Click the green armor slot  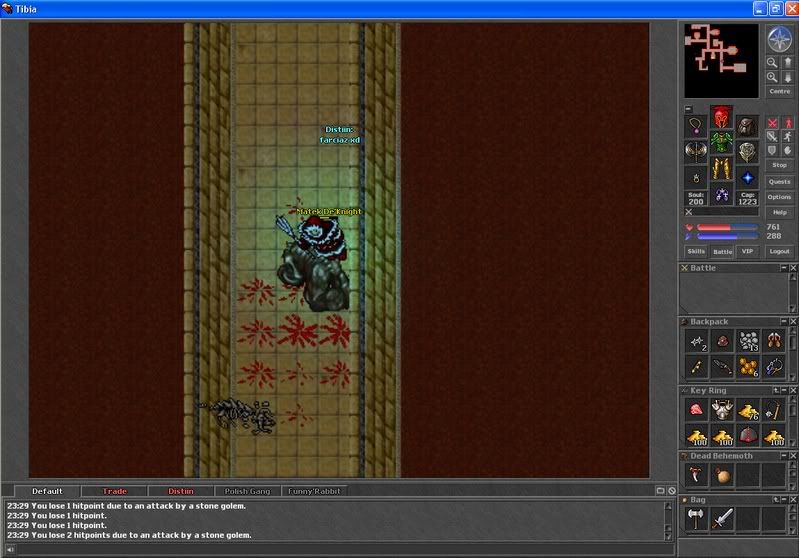click(x=721, y=142)
